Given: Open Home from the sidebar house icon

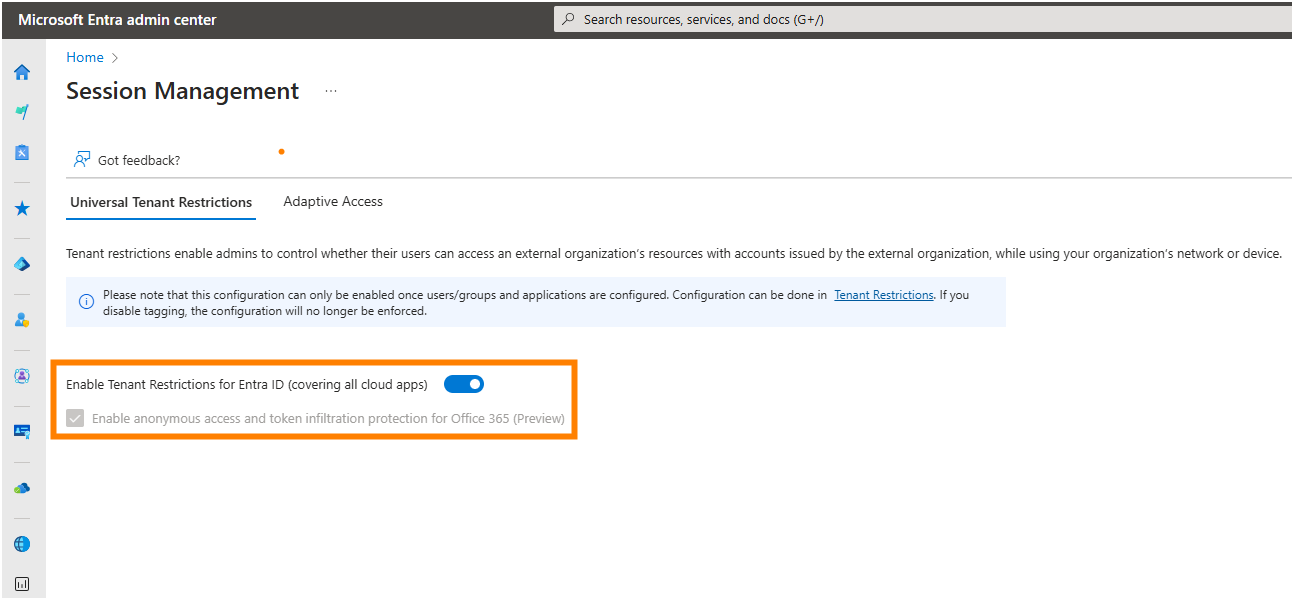Looking at the screenshot, I should (22, 72).
